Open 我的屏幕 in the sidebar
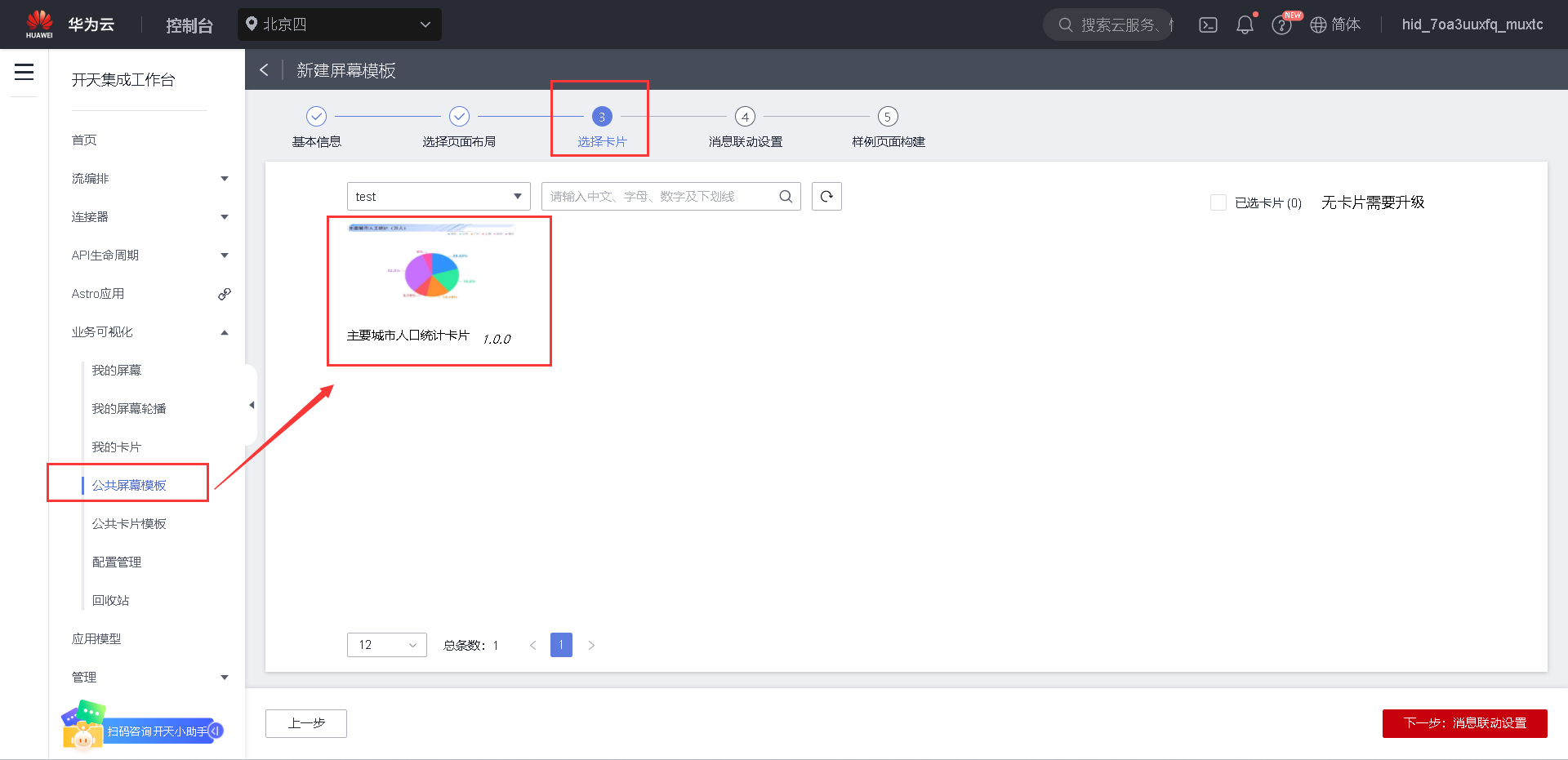The image size is (1568, 760). point(117,371)
